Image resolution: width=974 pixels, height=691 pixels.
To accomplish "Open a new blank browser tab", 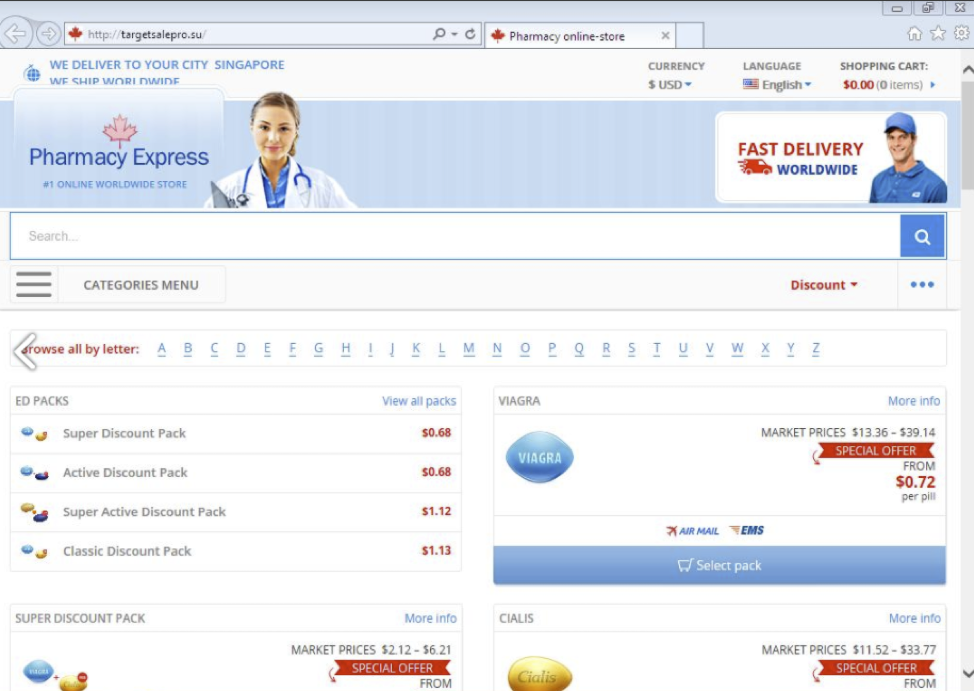I will click(690, 35).
